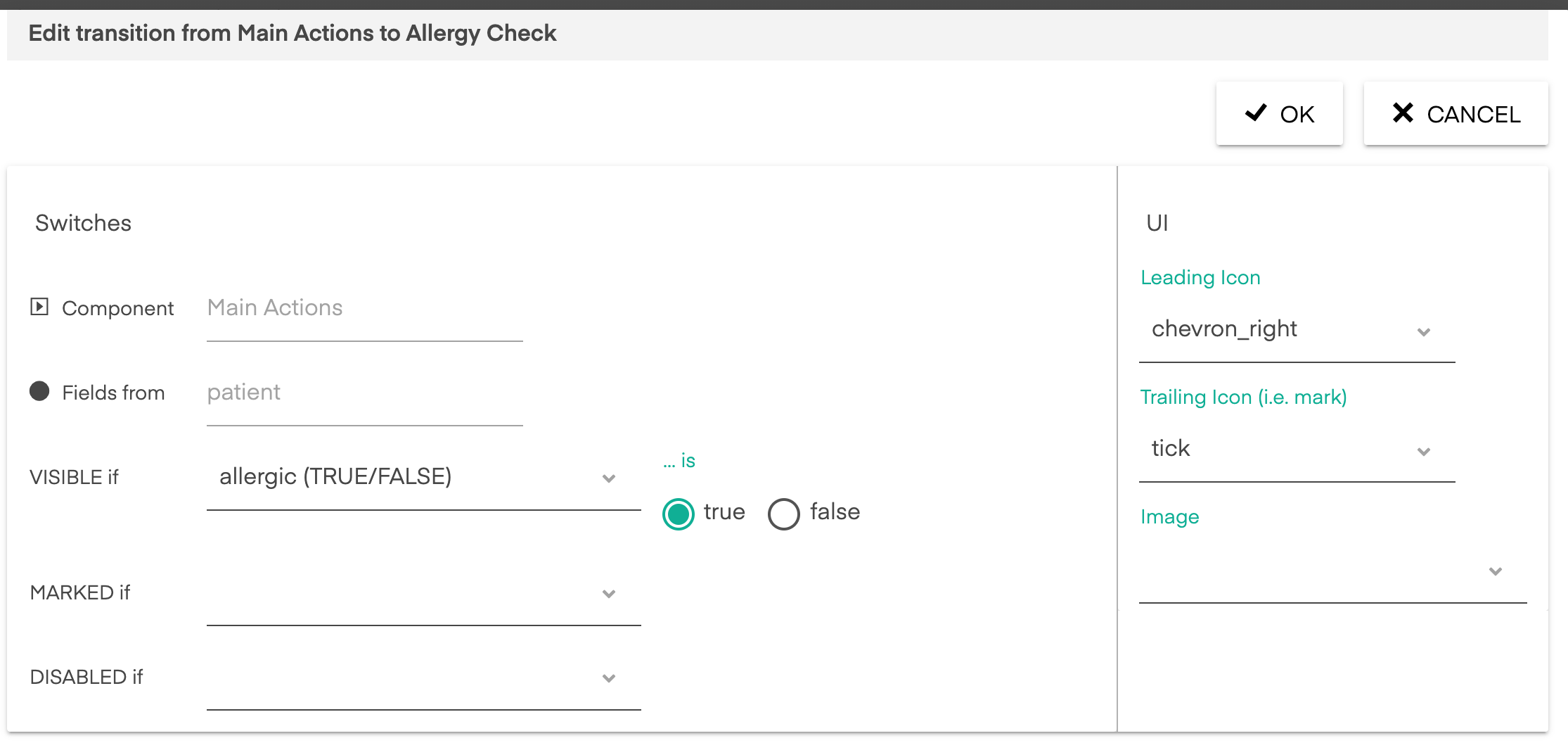The width and height of the screenshot is (1568, 750).
Task: Select the false radio button
Action: click(784, 514)
